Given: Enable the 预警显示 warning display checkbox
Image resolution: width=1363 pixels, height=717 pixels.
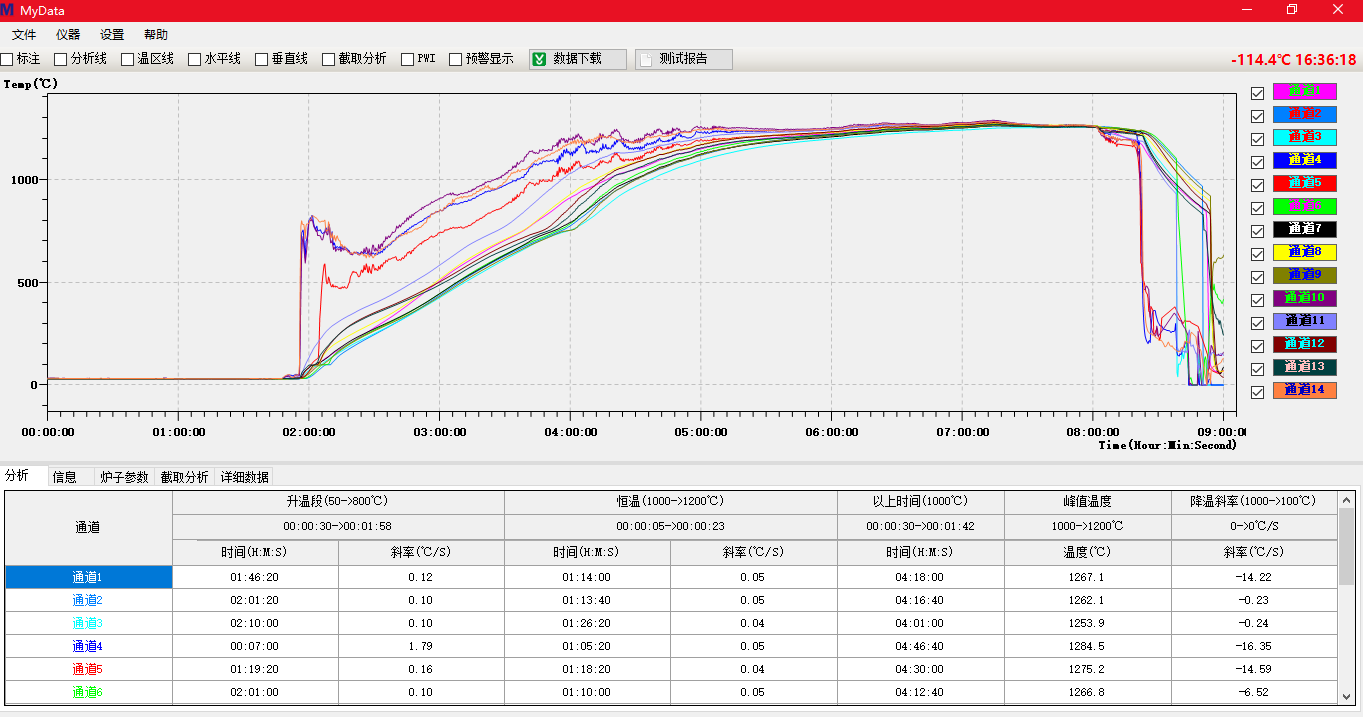Looking at the screenshot, I should tap(456, 59).
